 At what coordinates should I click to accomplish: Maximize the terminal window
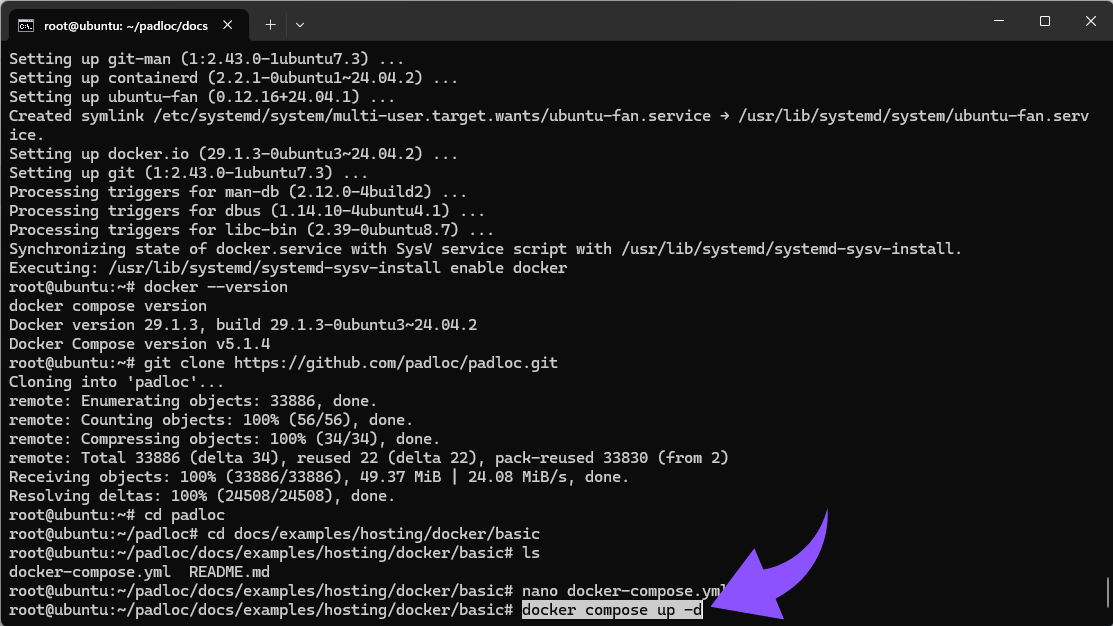1045,21
